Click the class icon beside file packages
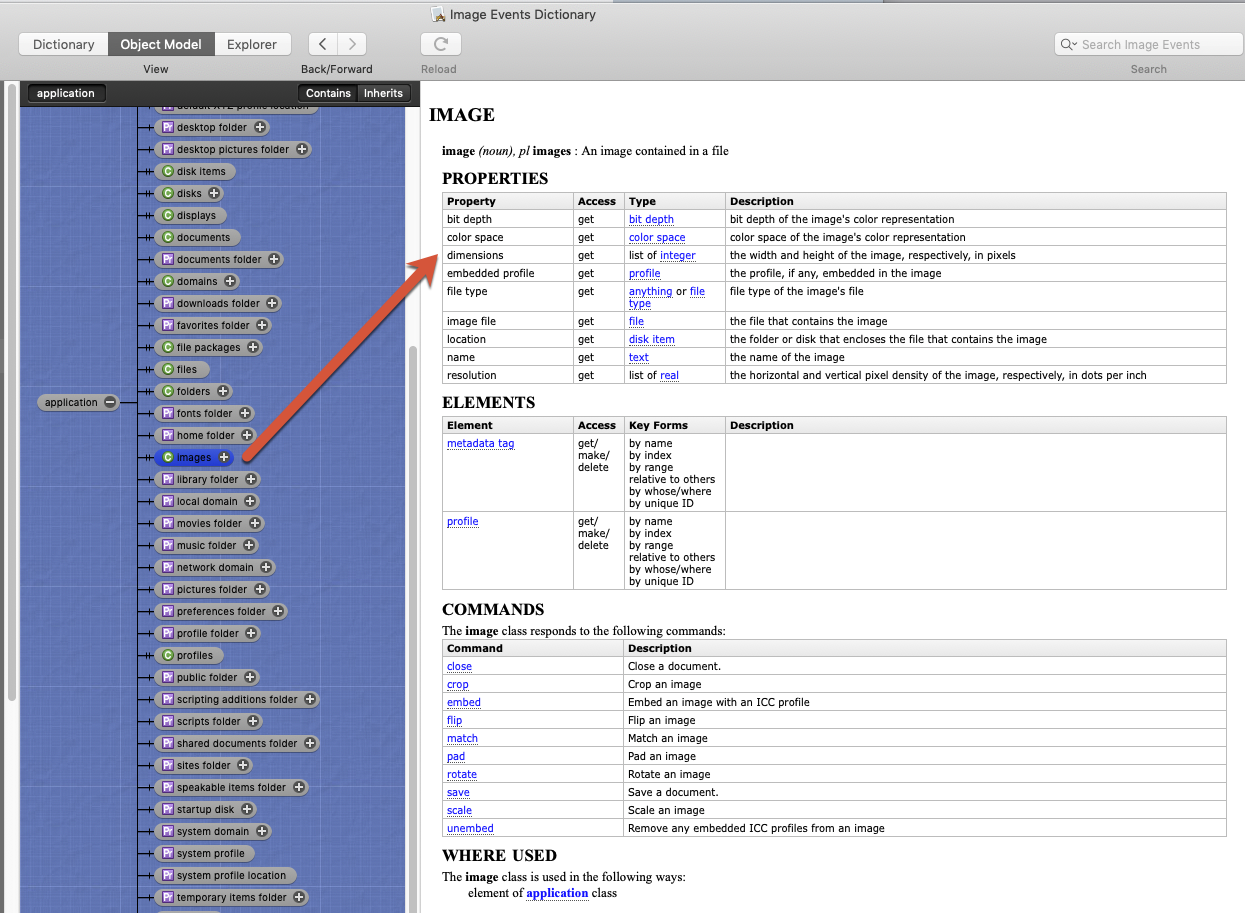The height and width of the screenshot is (913, 1245). (x=168, y=348)
